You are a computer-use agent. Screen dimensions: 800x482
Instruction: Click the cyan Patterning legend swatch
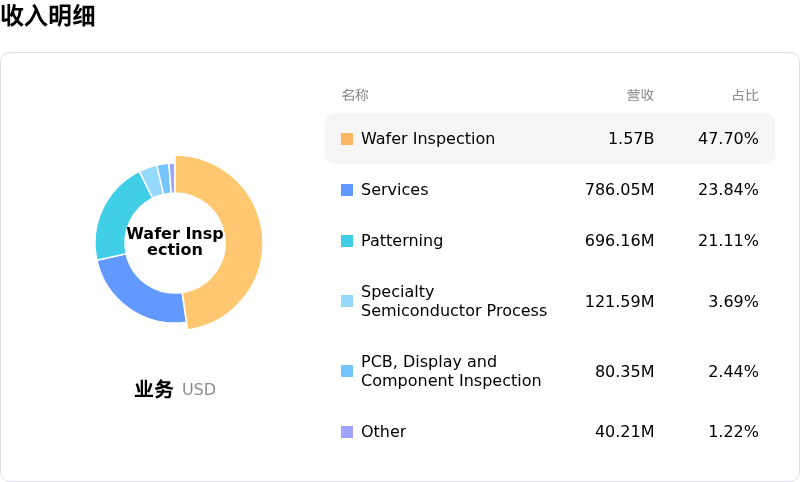(x=347, y=241)
